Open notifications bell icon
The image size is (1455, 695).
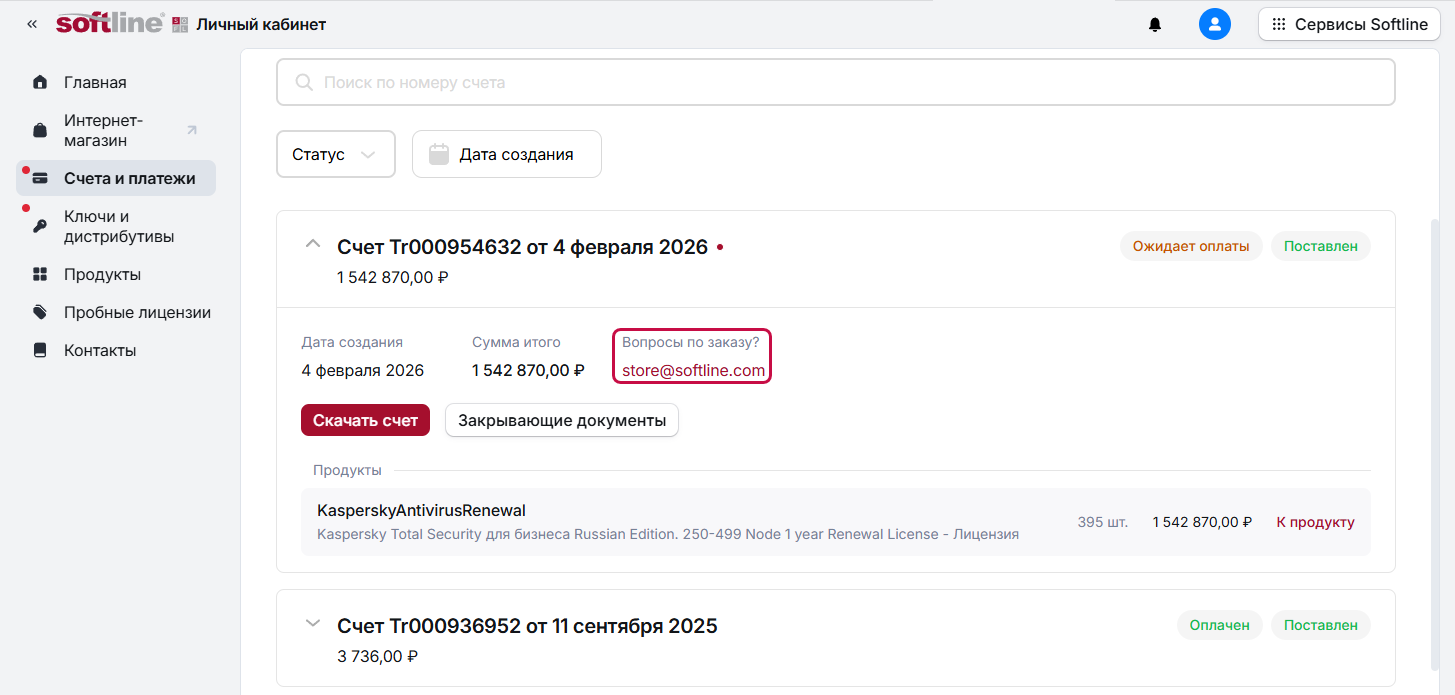pos(1155,25)
